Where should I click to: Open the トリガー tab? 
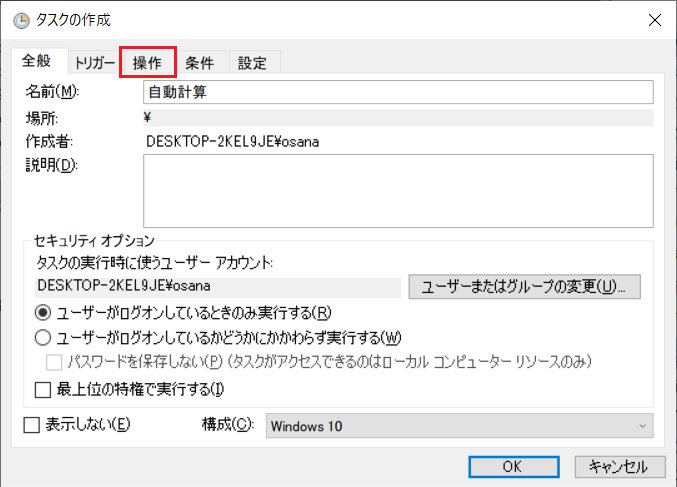point(95,63)
